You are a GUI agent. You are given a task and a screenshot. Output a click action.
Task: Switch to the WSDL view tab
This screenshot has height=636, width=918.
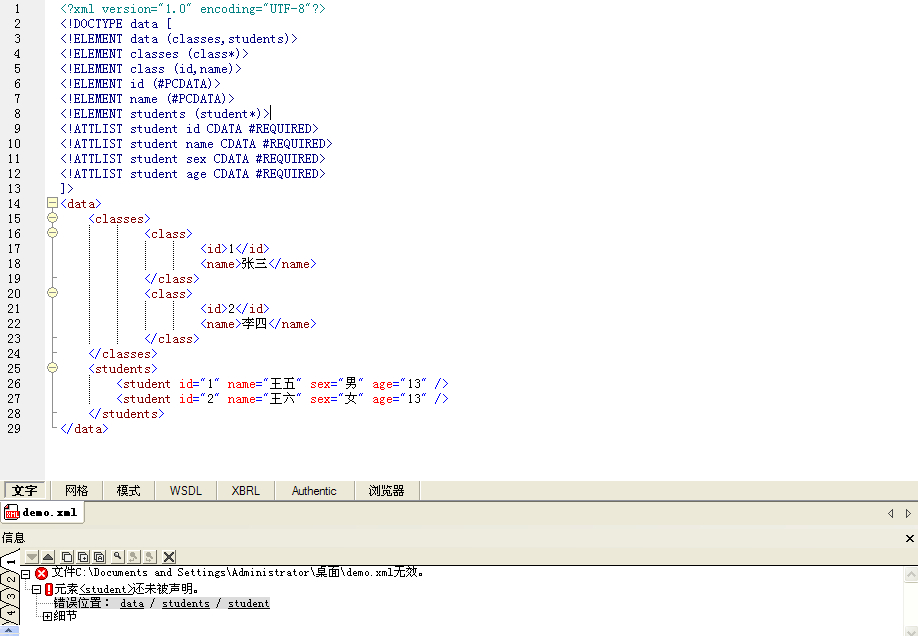pyautogui.click(x=186, y=491)
